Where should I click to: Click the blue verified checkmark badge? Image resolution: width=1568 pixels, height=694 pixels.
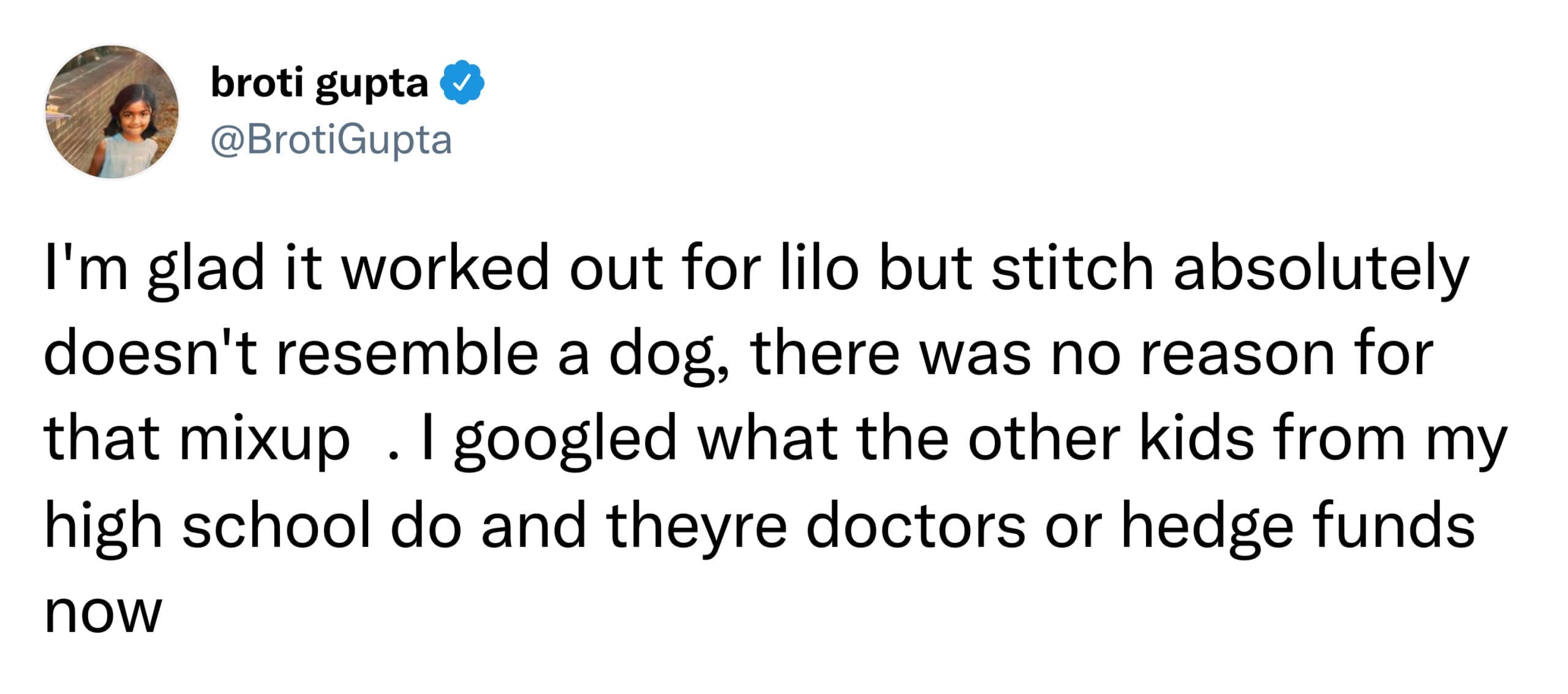(463, 82)
